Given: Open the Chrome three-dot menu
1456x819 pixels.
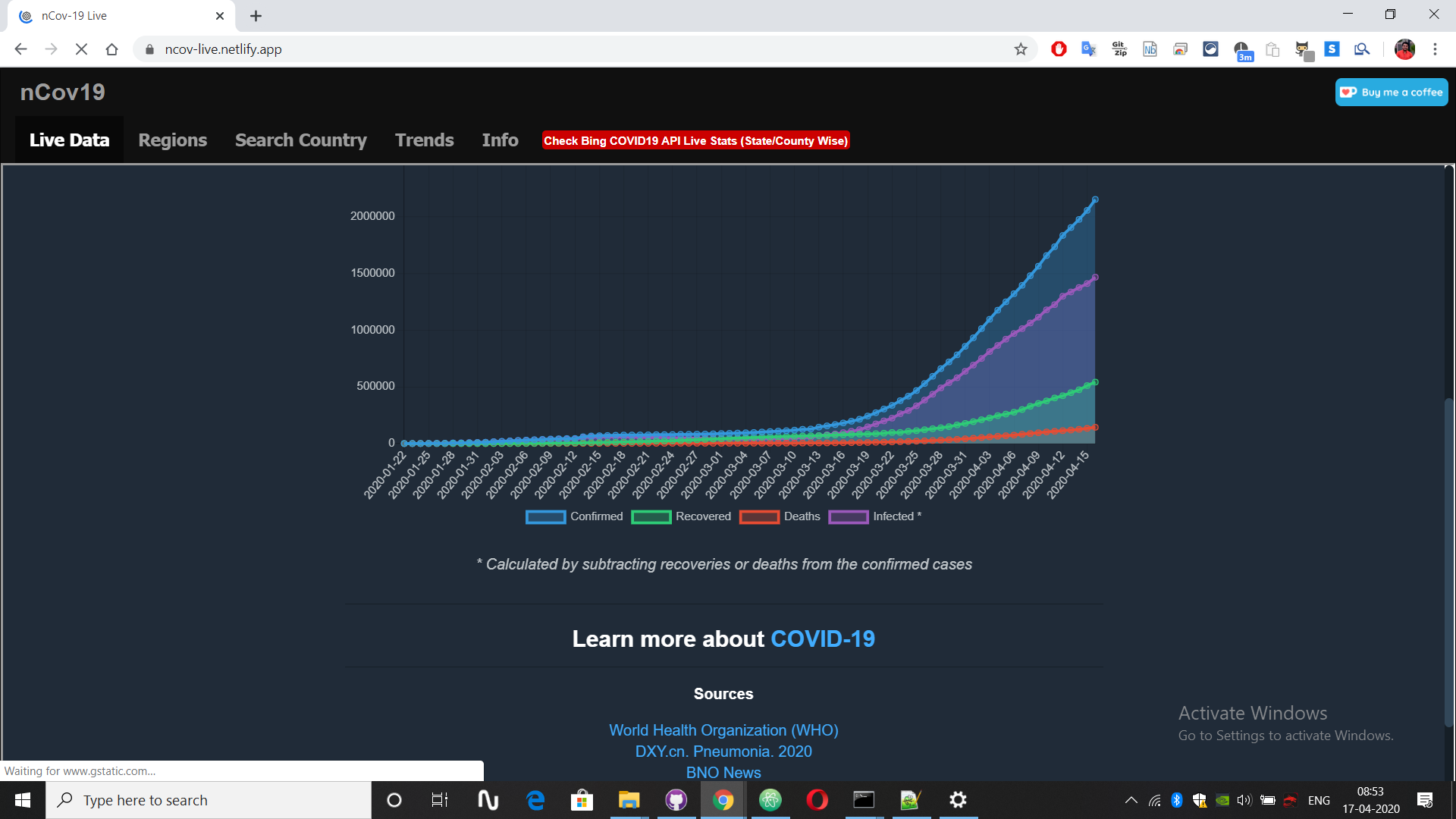Looking at the screenshot, I should (1436, 49).
